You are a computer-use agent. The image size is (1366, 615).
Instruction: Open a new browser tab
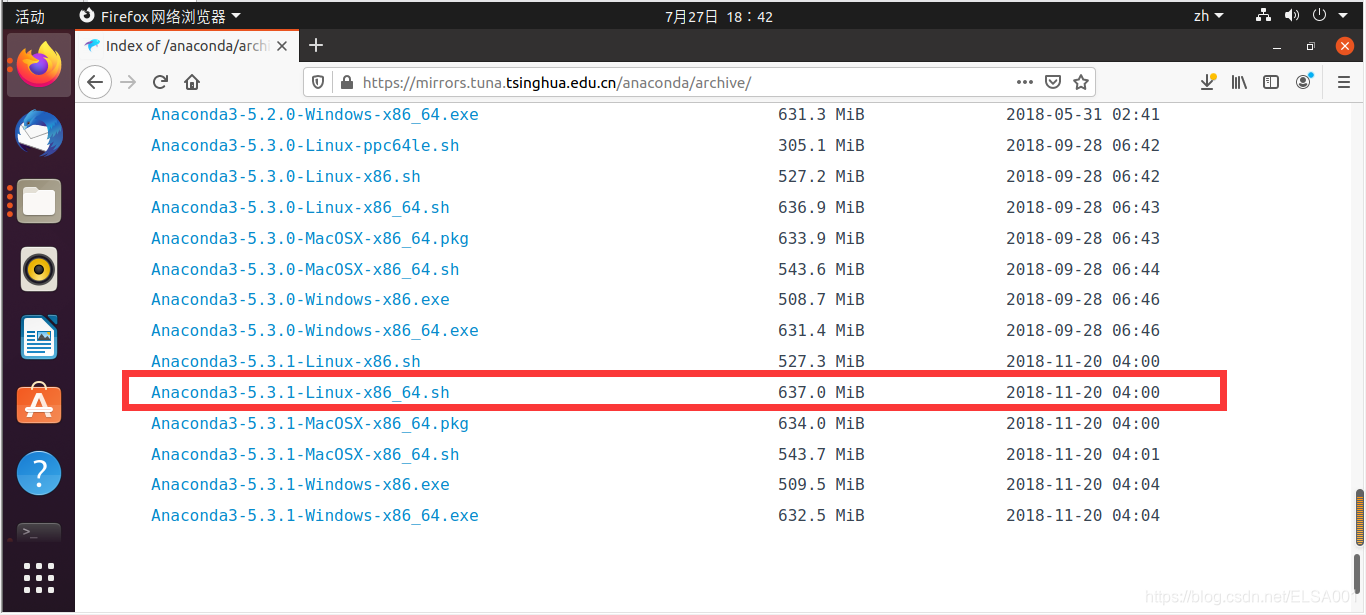[x=316, y=45]
